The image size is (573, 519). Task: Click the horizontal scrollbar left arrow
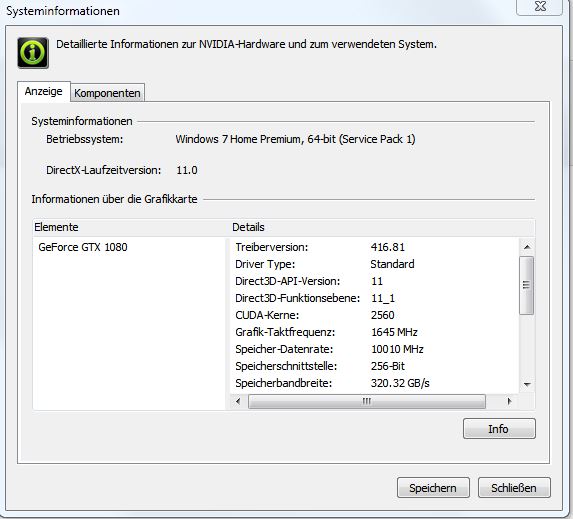(238, 401)
